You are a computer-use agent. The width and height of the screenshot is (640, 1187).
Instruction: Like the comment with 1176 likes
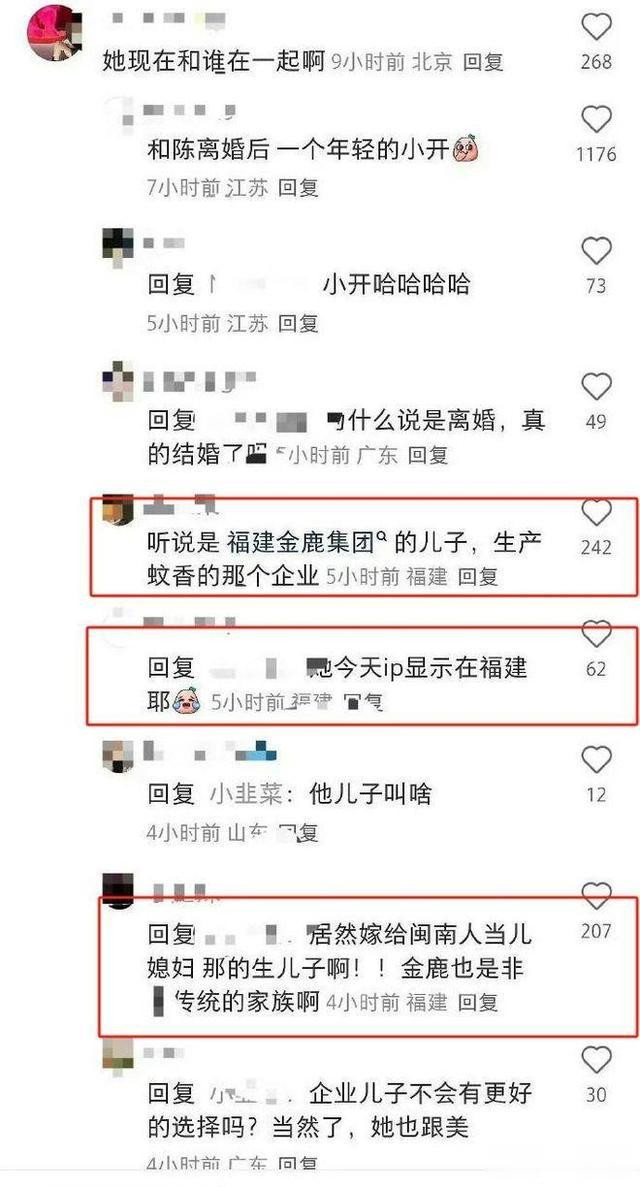click(x=596, y=120)
